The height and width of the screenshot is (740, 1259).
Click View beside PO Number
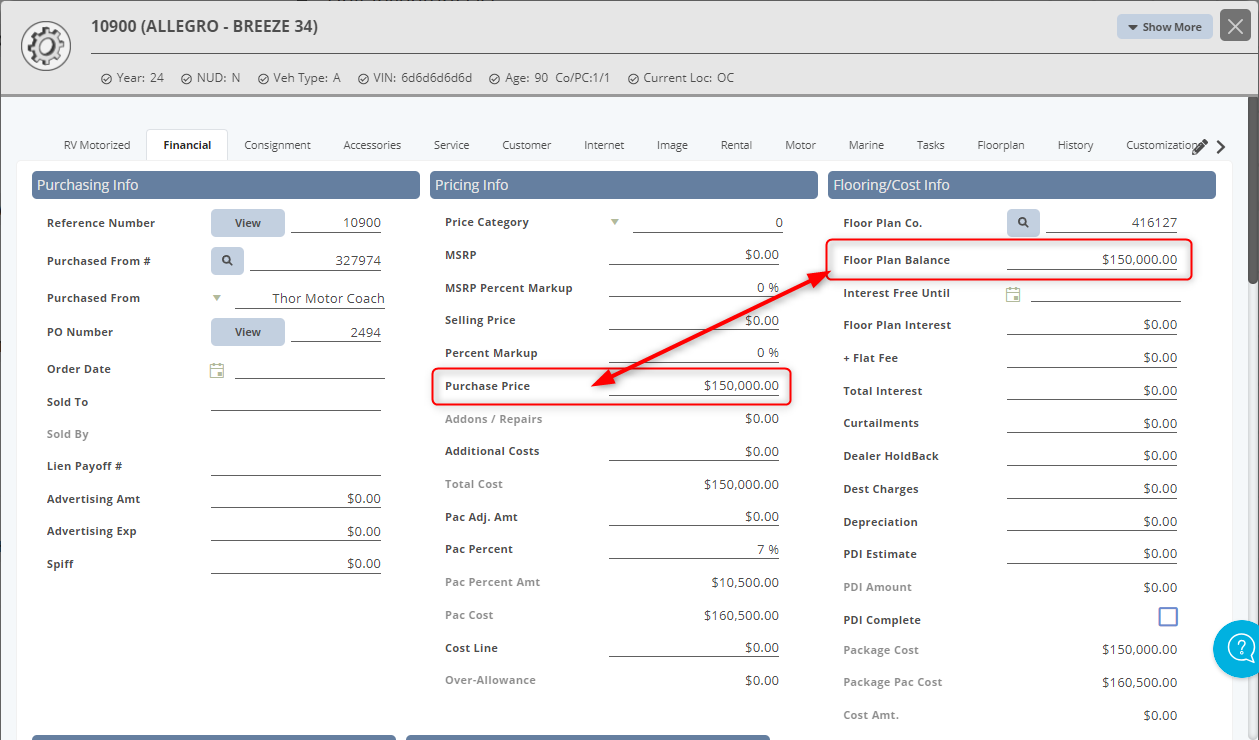pyautogui.click(x=247, y=331)
